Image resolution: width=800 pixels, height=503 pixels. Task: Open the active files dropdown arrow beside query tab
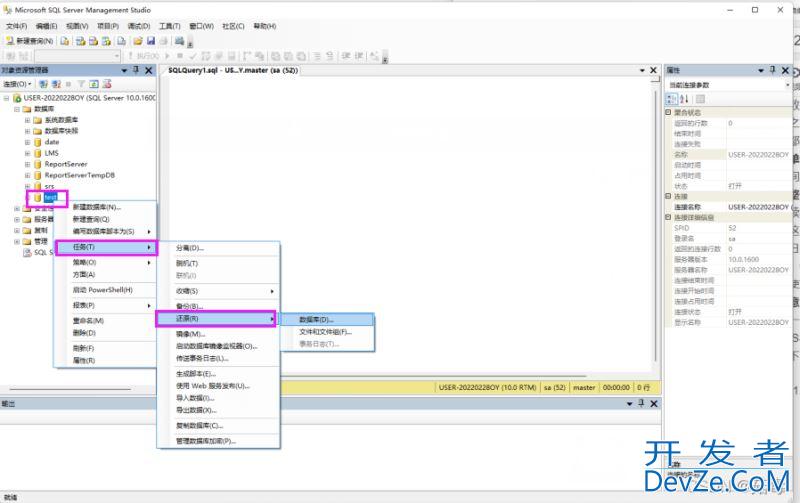pyautogui.click(x=642, y=70)
